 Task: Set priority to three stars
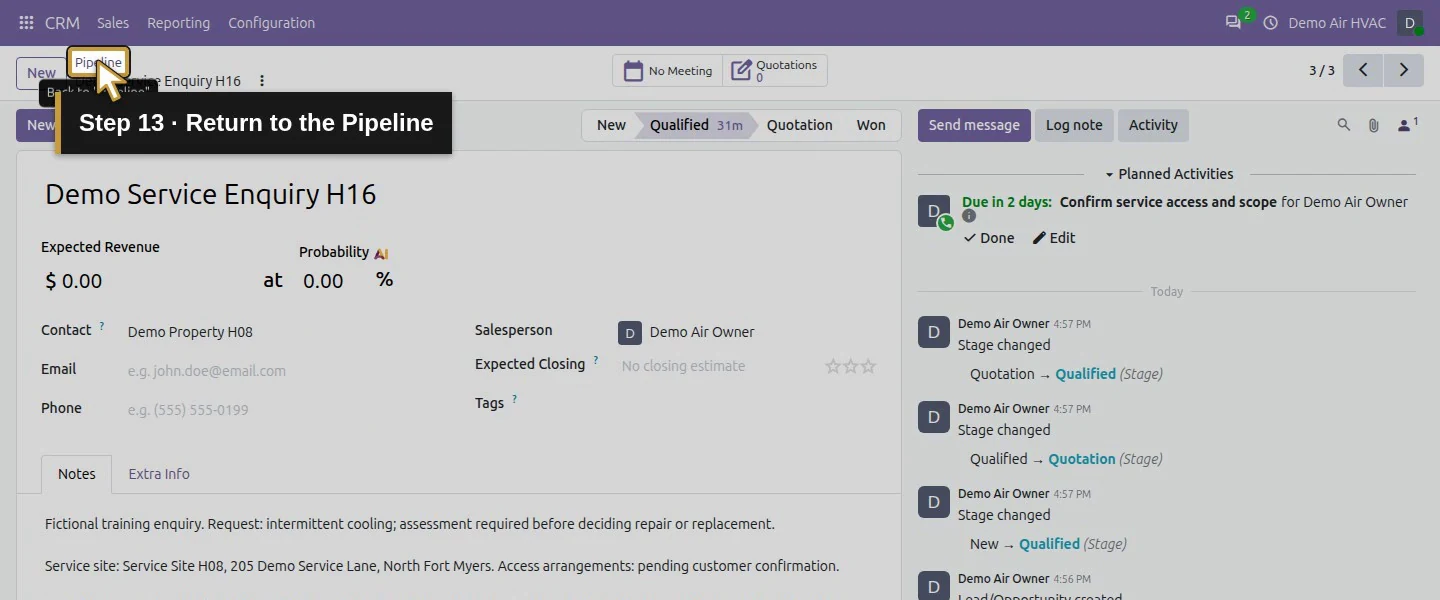tap(868, 366)
